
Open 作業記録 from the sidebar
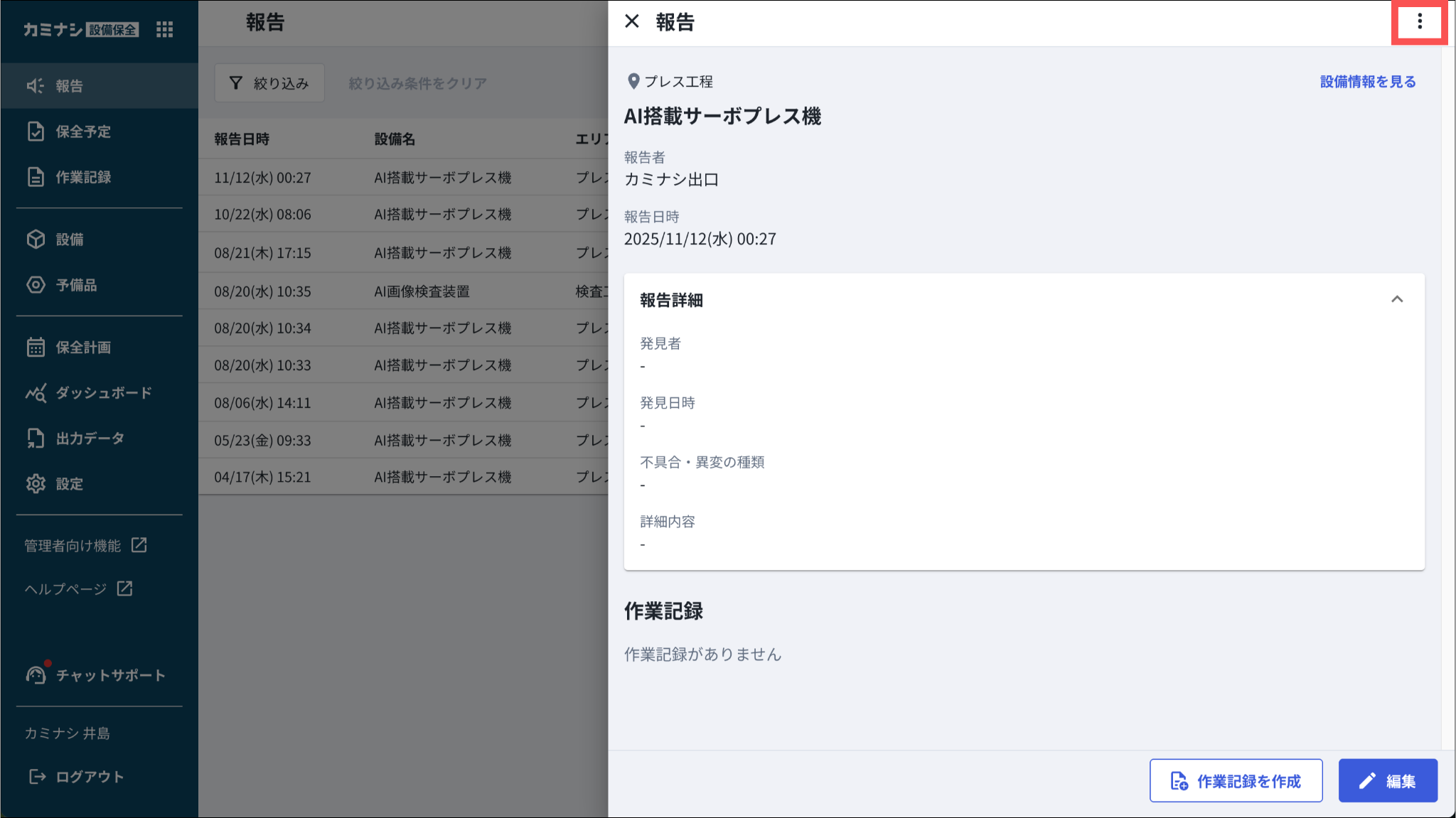83,177
